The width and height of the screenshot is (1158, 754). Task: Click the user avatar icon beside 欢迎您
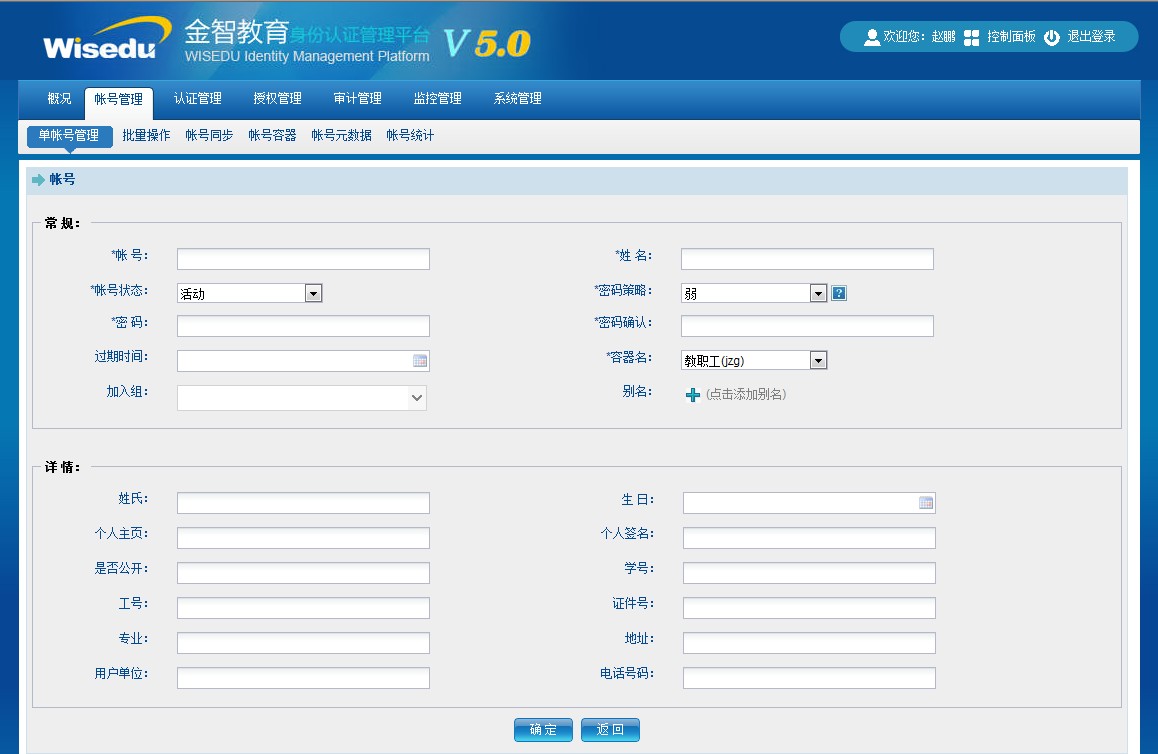point(871,37)
